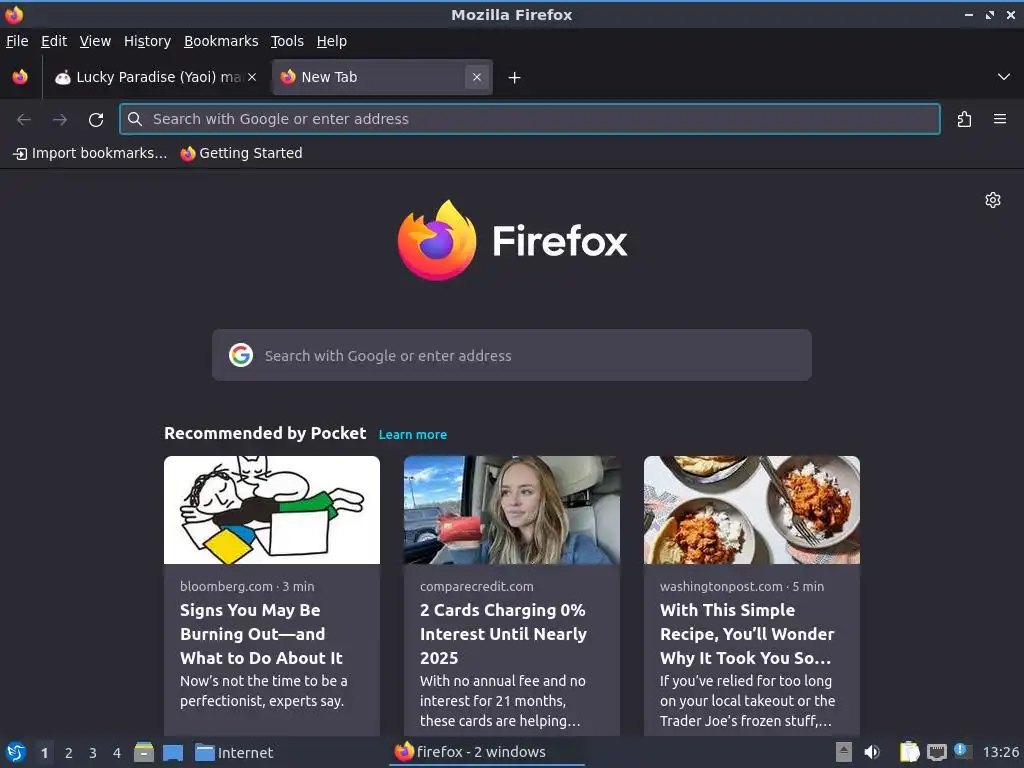Click the washingtonpost.com source text
1024x768 pixels.
721,586
